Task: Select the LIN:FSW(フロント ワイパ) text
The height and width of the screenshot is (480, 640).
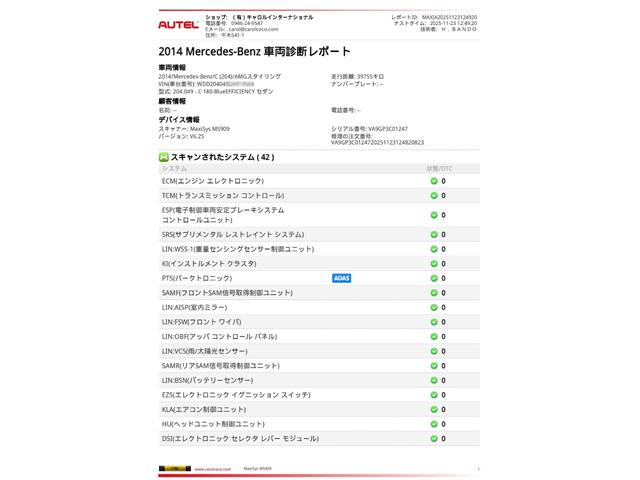Action: [202, 322]
